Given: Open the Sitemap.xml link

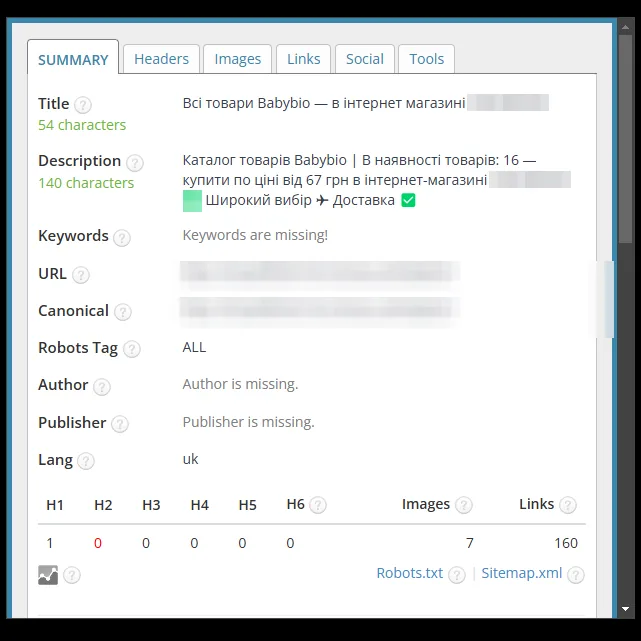Looking at the screenshot, I should 522,573.
